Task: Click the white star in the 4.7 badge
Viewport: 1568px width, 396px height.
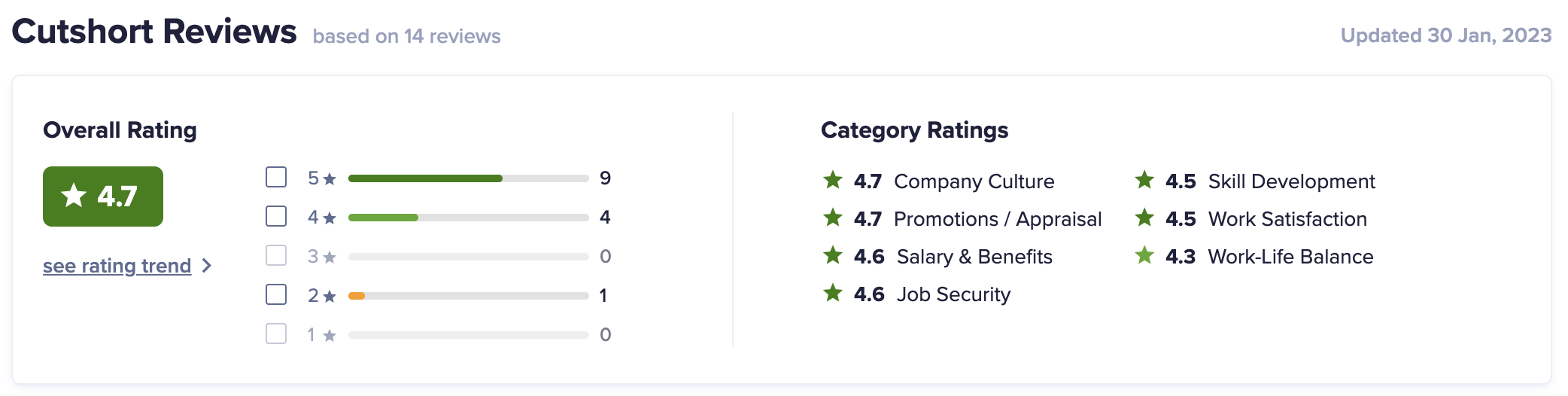Action: pos(74,195)
